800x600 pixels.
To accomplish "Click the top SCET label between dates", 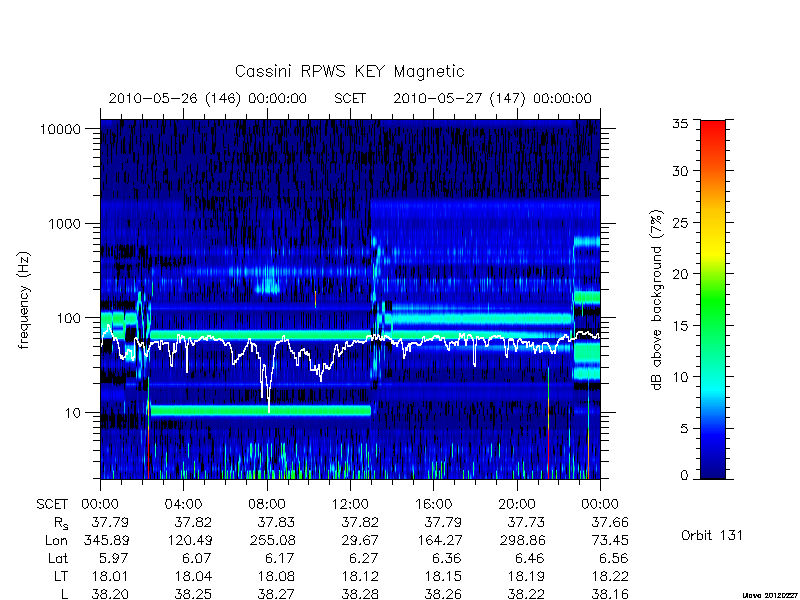I will click(350, 98).
